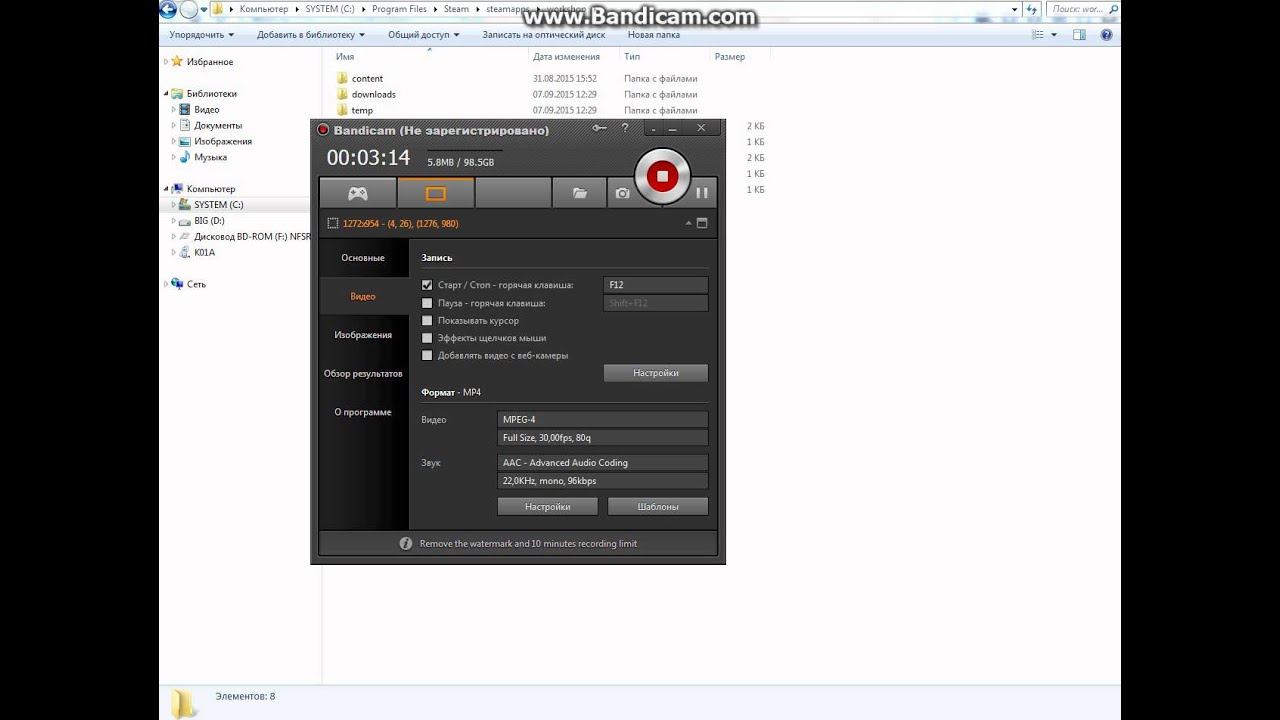
Task: Expand the Избранное tree node
Action: (166, 61)
